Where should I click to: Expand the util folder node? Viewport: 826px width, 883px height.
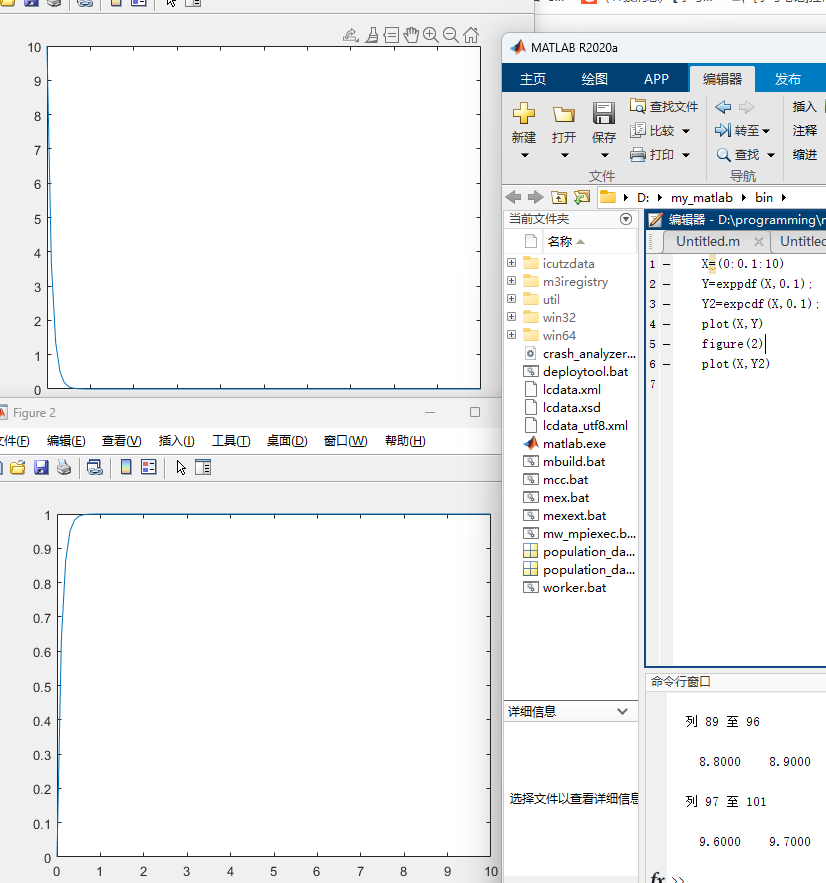pyautogui.click(x=511, y=299)
